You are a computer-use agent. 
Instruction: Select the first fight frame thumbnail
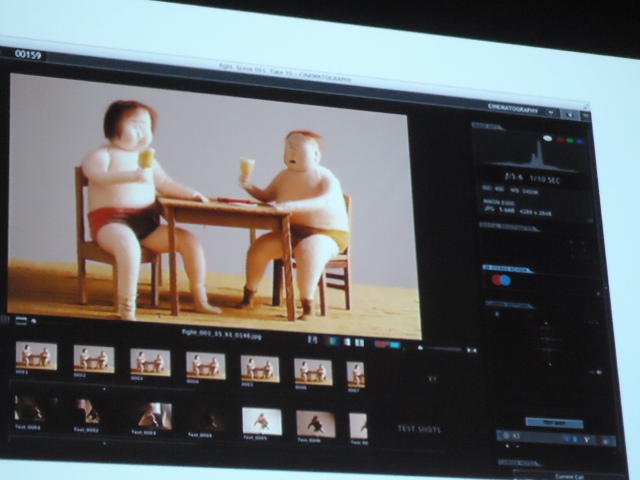click(36, 356)
